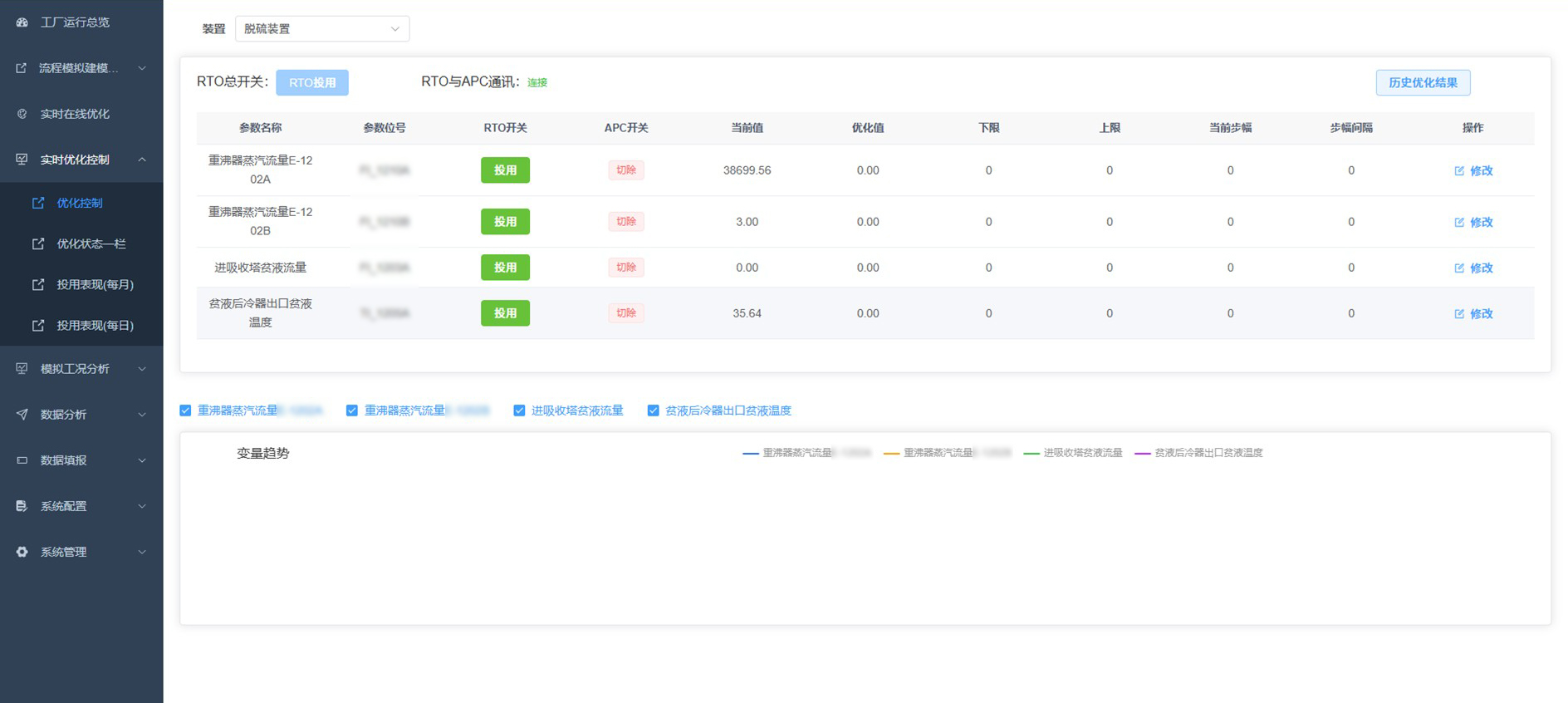
Task: Toggle RTO开关 投用 for E-1202B row
Action: [505, 222]
